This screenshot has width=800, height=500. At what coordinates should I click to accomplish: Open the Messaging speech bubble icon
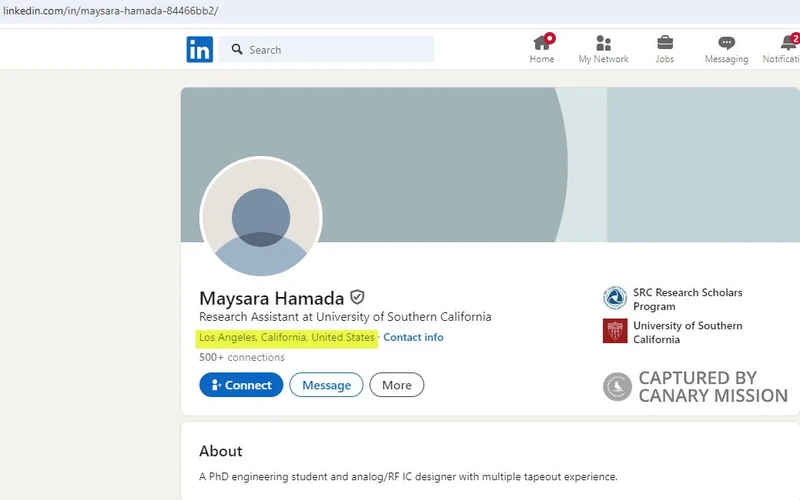coord(727,43)
